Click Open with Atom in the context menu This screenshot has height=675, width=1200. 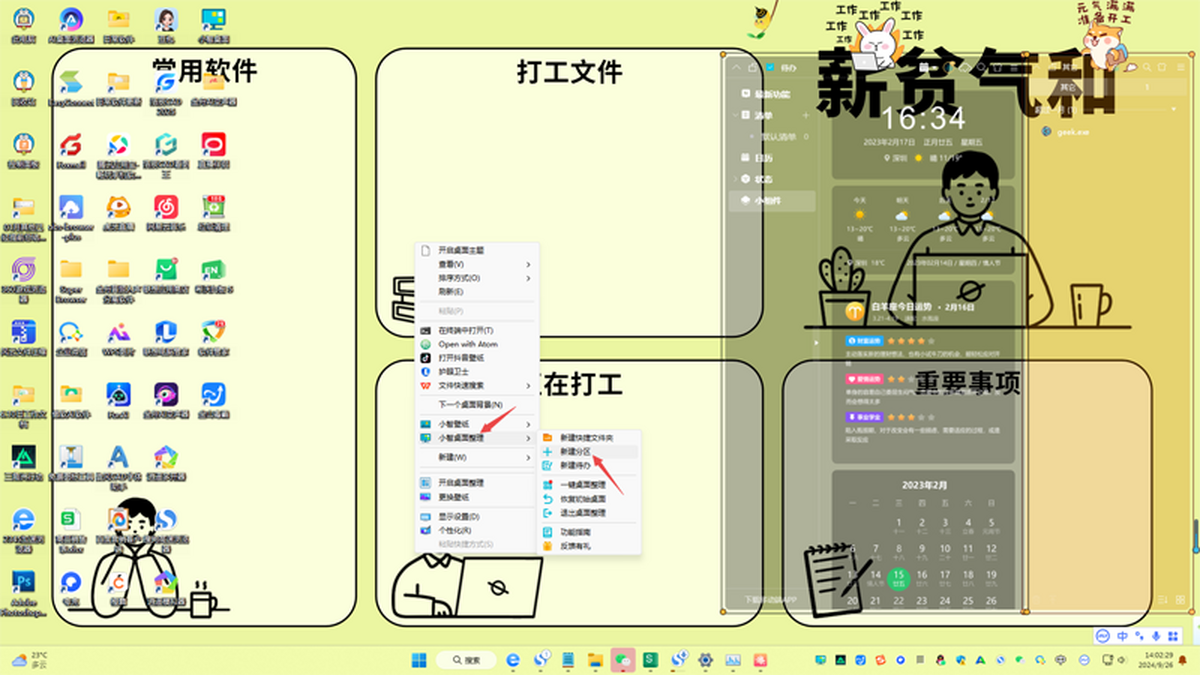477,344
